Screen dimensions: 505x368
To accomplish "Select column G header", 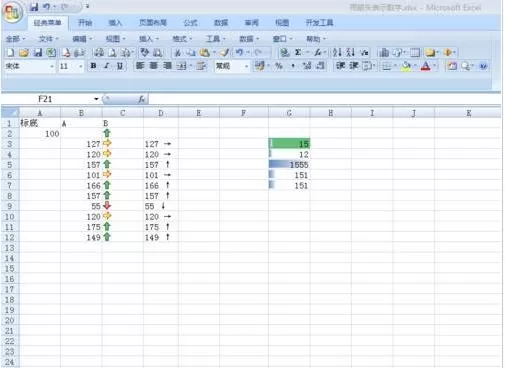I will (x=289, y=113).
